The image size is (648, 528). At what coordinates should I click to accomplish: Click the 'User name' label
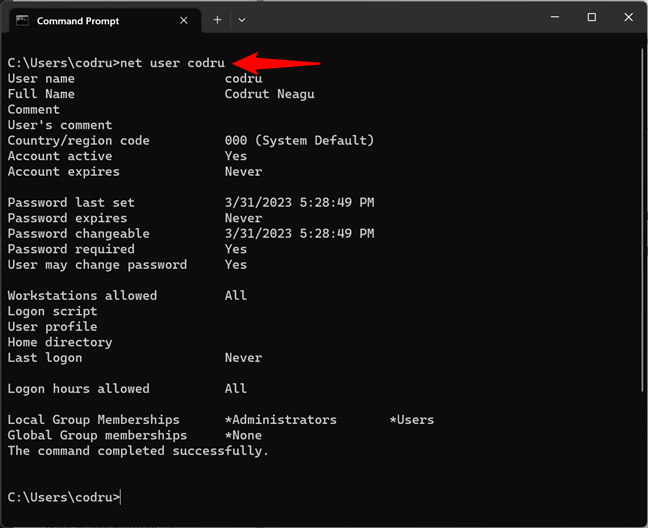click(41, 78)
